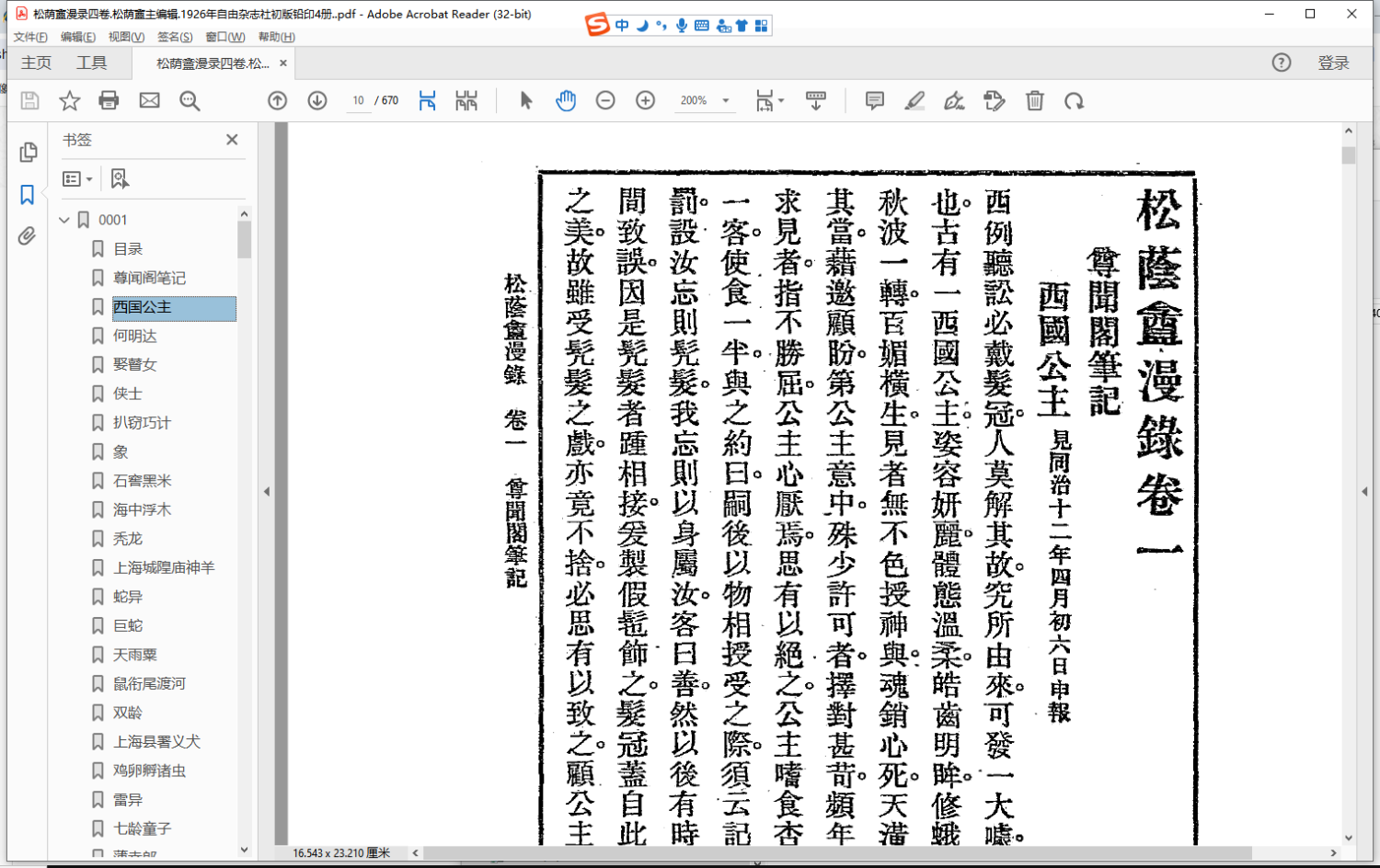Toggle single page view mode
Image resolution: width=1380 pixels, height=868 pixels.
point(427,101)
